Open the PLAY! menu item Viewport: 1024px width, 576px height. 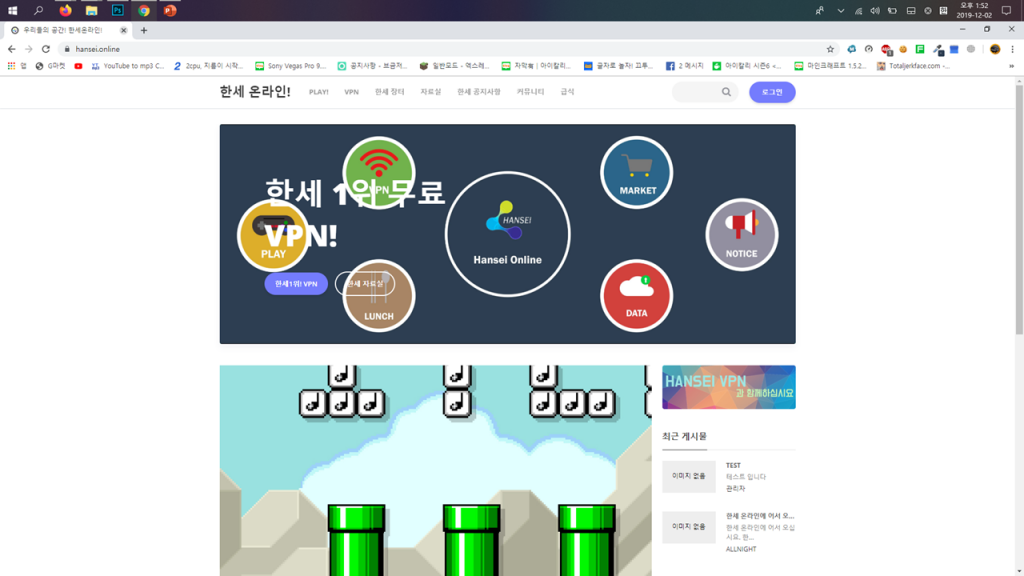[319, 92]
